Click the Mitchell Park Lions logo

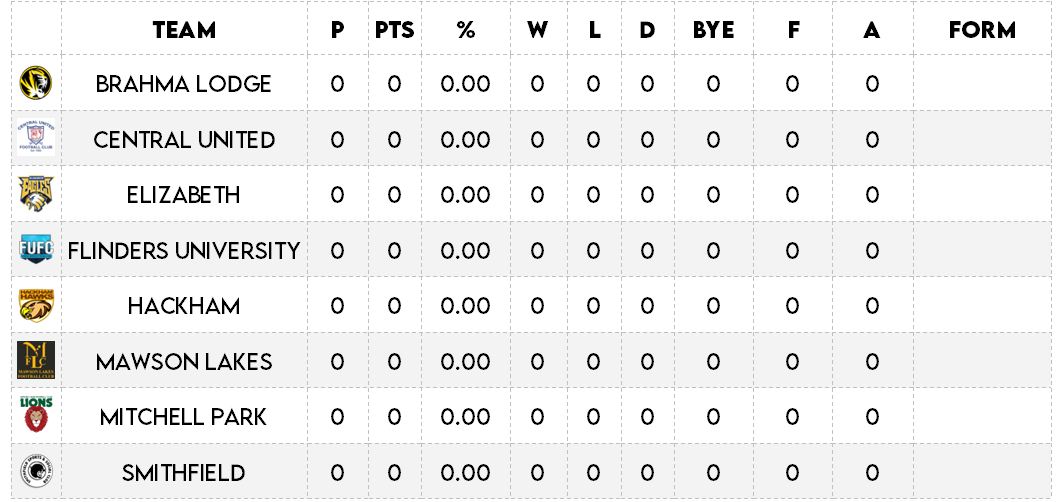36,415
